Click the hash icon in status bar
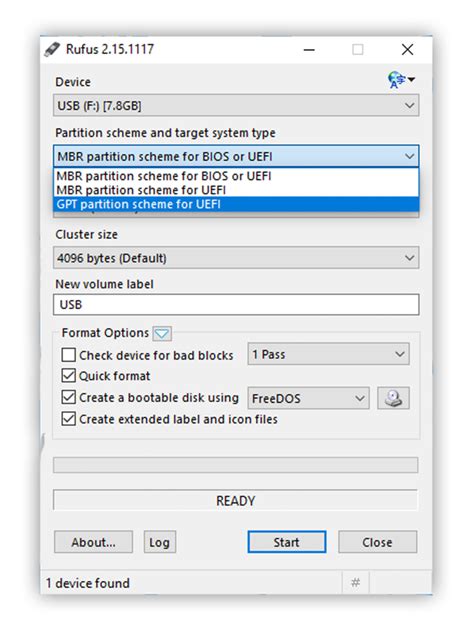Screen dimensions: 474x632 click(x=356, y=582)
